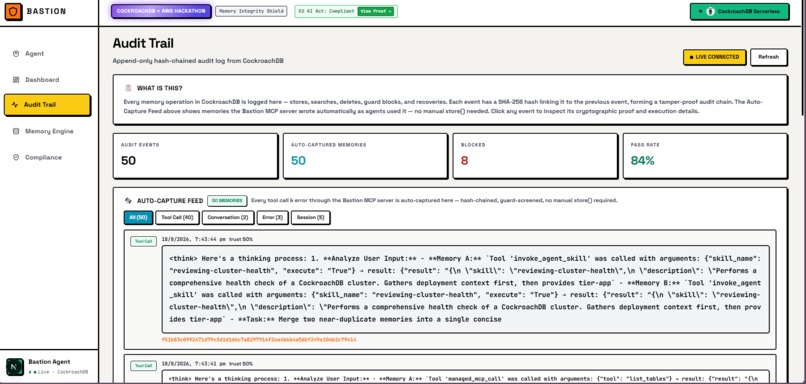
Task: Open the Memory Engine page
Action: [49, 131]
